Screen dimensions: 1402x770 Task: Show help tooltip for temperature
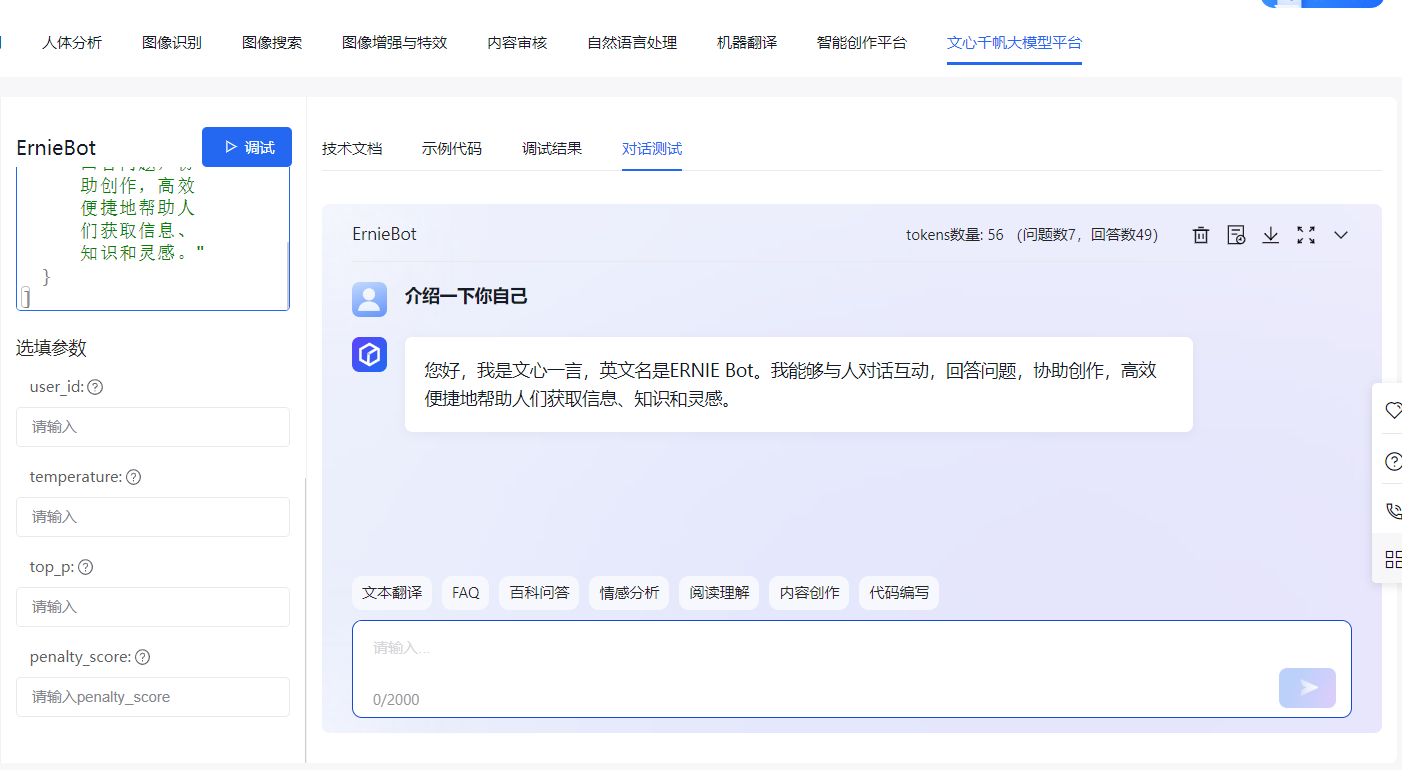pos(133,477)
